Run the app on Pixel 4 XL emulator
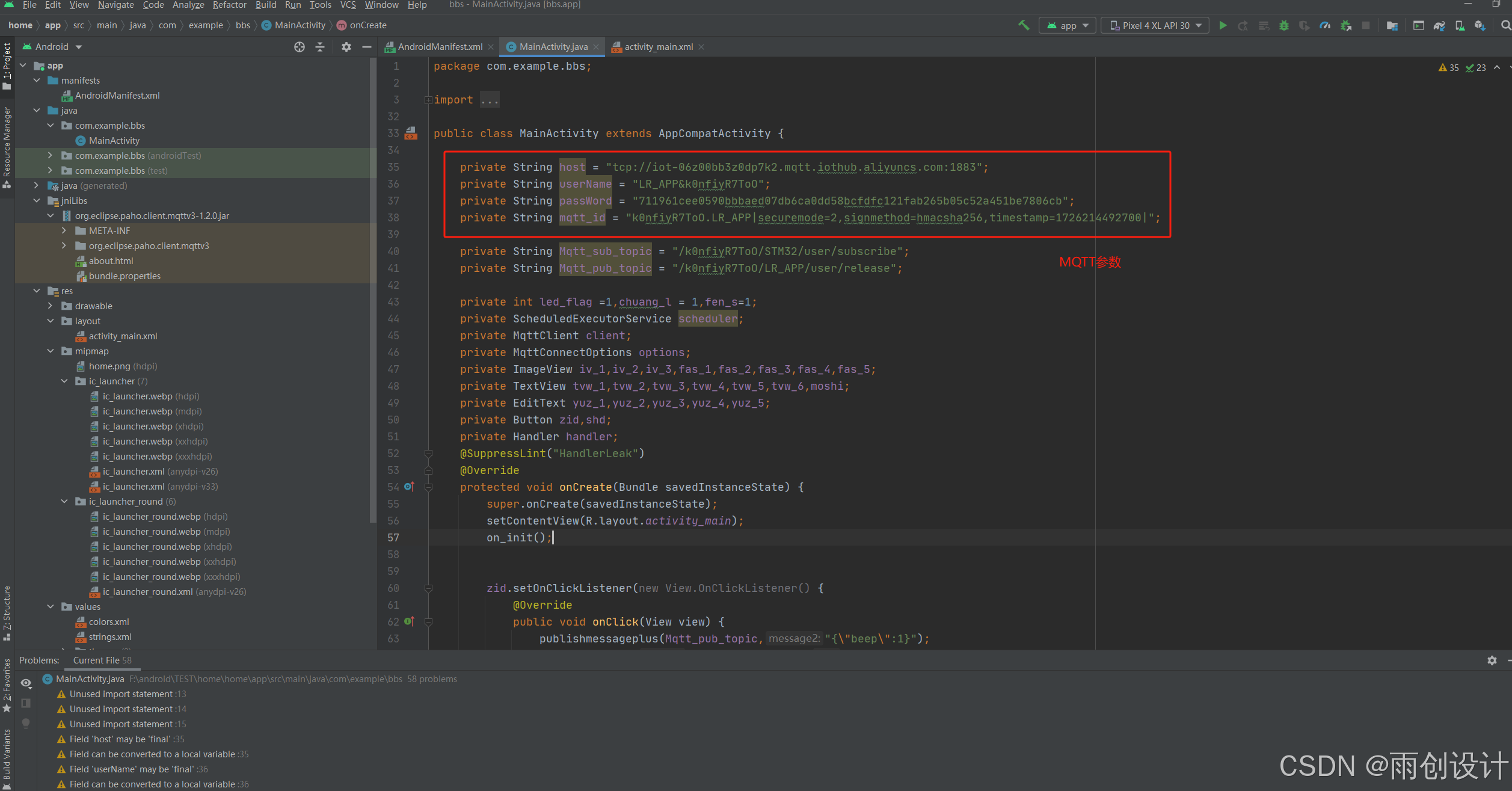This screenshot has height=791, width=1512. (x=1223, y=25)
